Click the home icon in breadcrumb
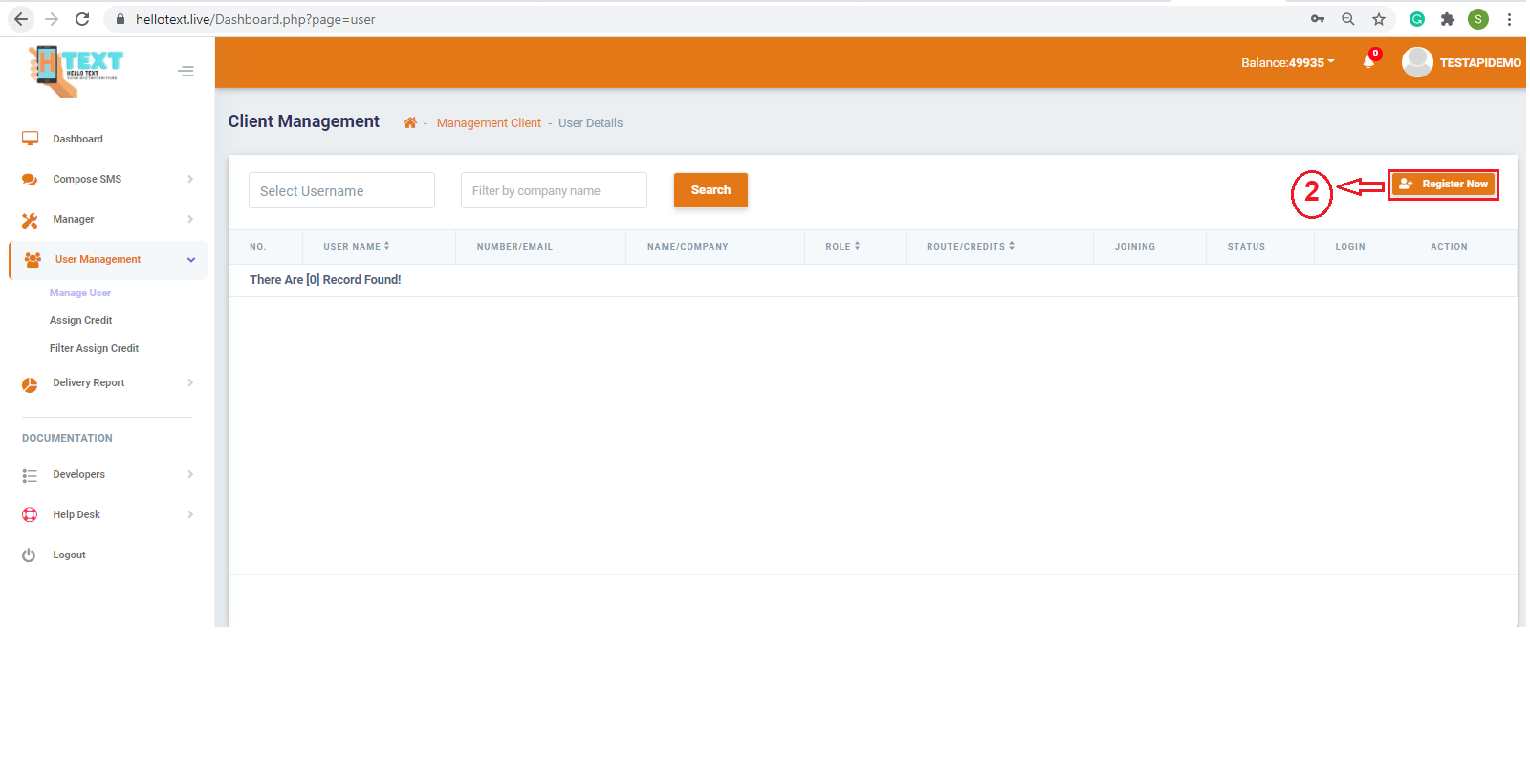 410,122
